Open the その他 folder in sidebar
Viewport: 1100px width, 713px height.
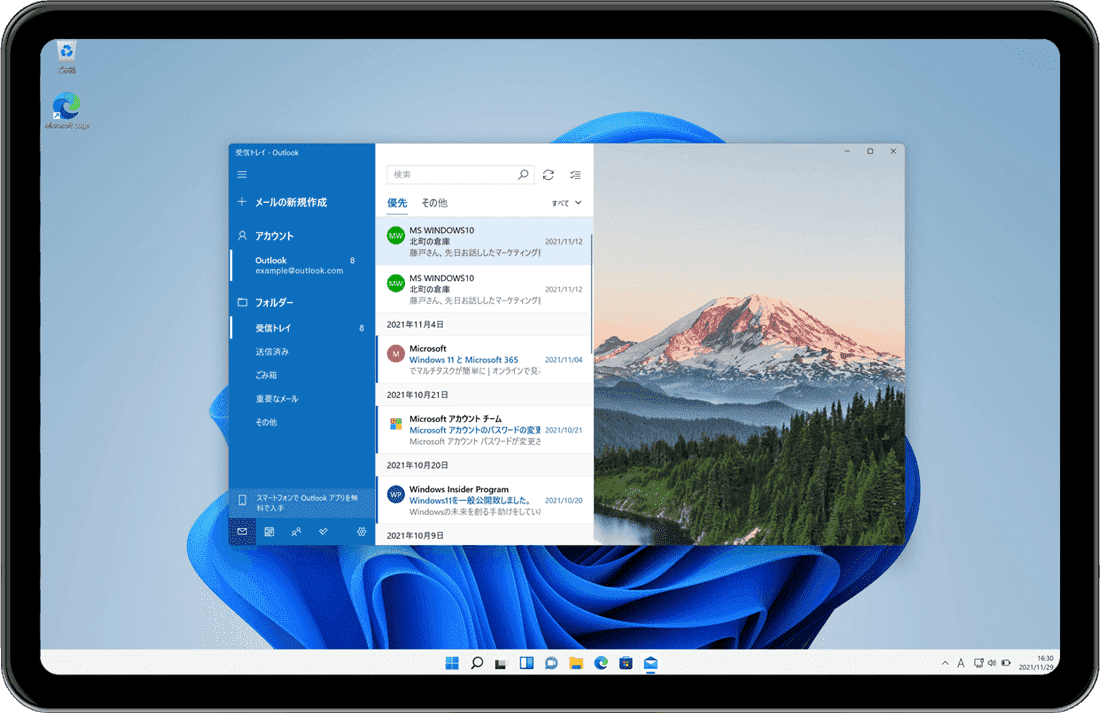click(x=266, y=422)
